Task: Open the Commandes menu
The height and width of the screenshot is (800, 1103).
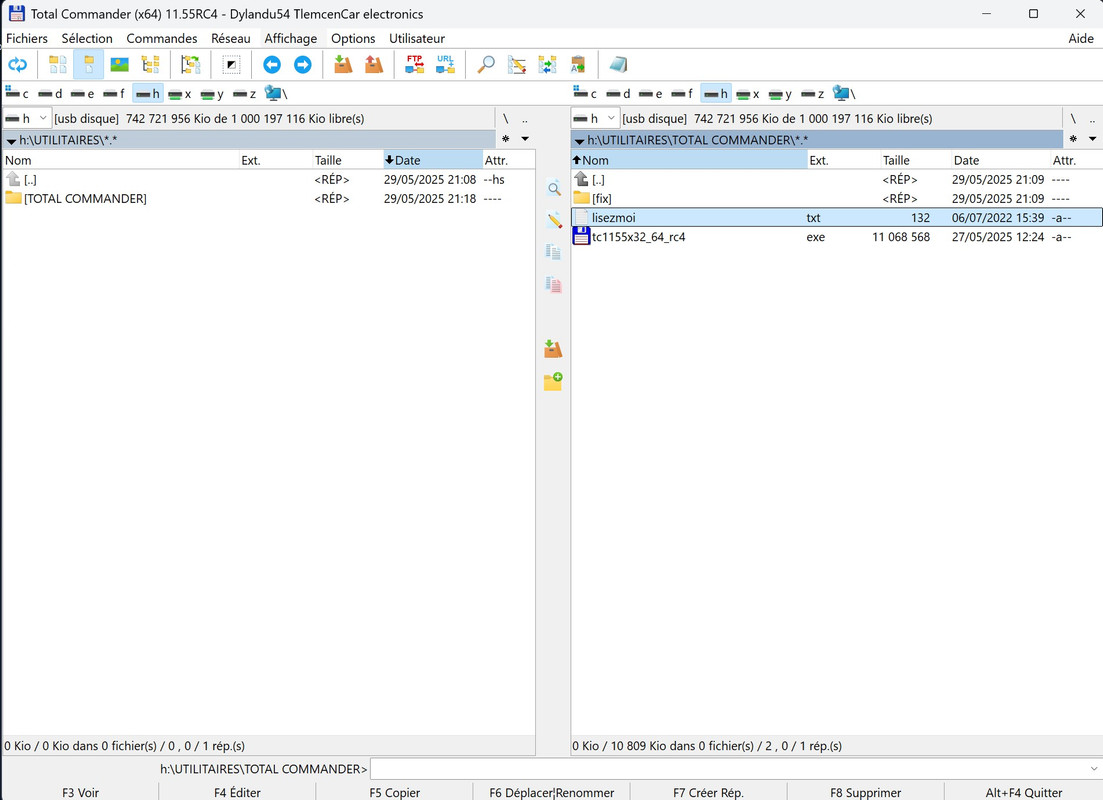Action: tap(162, 39)
